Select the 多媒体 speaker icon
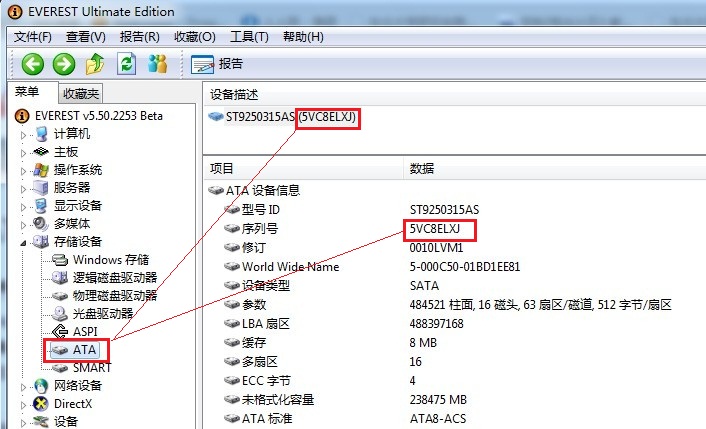This screenshot has height=429, width=706. [x=41, y=224]
